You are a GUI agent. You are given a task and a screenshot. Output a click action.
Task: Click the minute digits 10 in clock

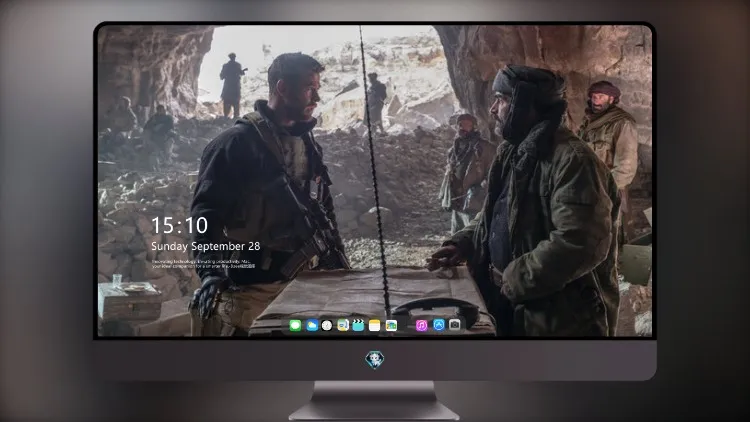[x=195, y=225]
